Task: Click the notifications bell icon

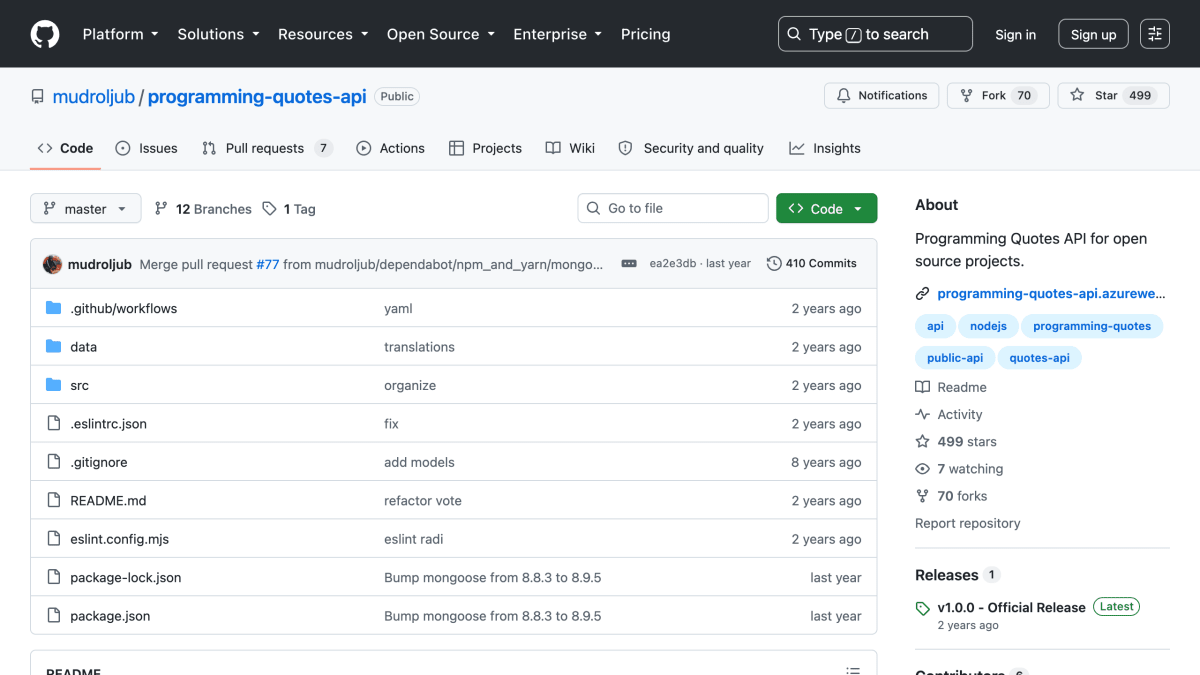Action: pos(843,96)
